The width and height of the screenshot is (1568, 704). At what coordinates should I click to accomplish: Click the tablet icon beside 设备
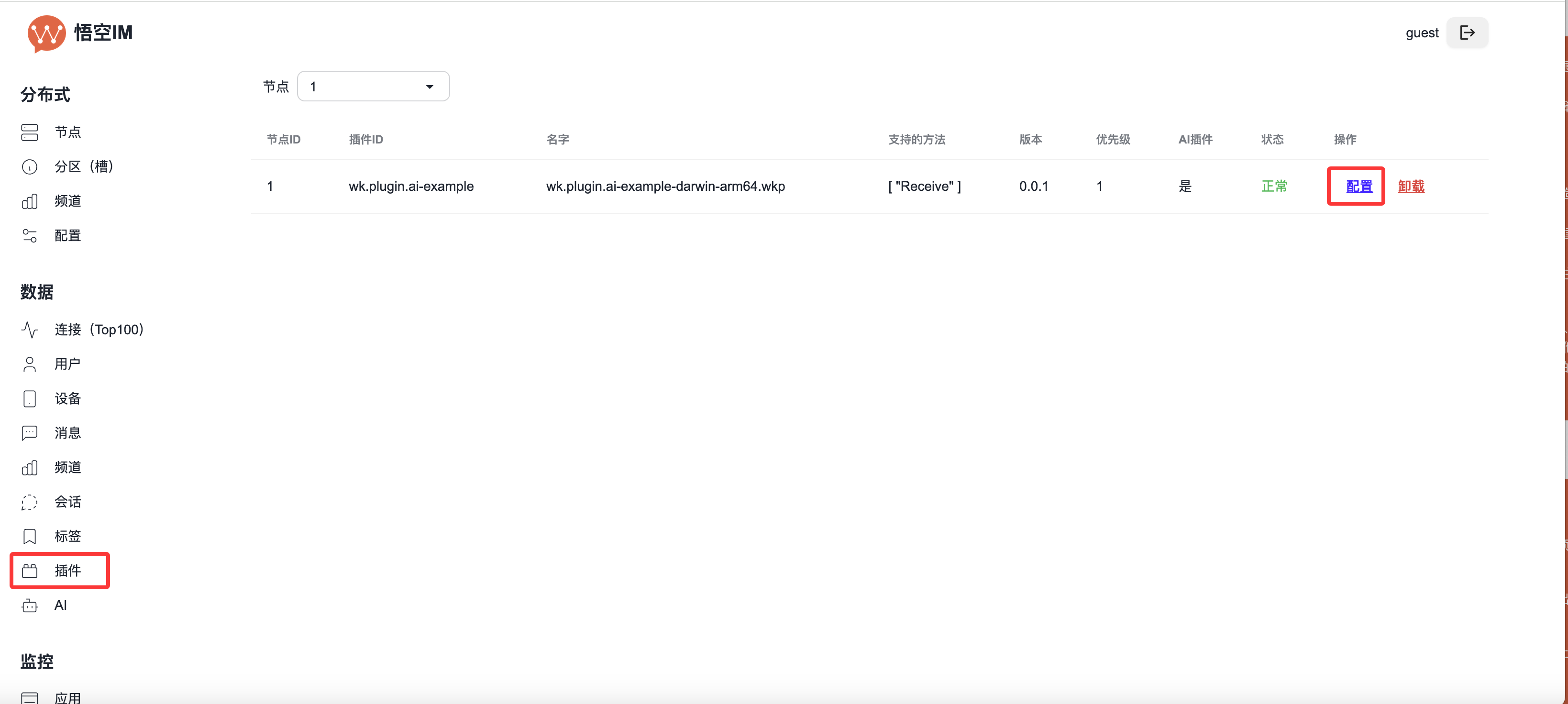29,398
